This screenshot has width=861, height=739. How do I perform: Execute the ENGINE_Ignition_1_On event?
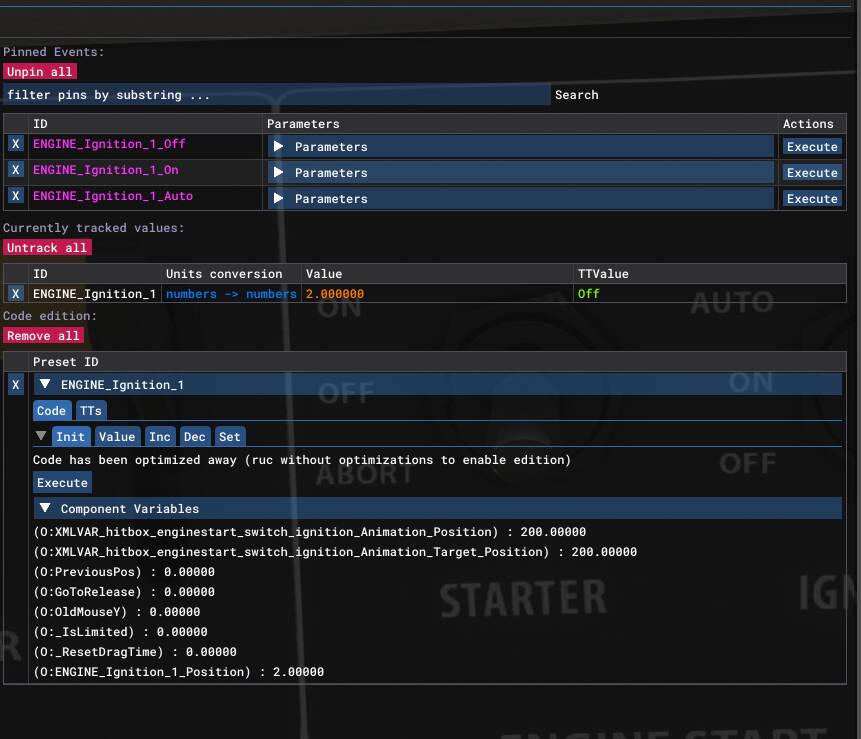pyautogui.click(x=811, y=173)
